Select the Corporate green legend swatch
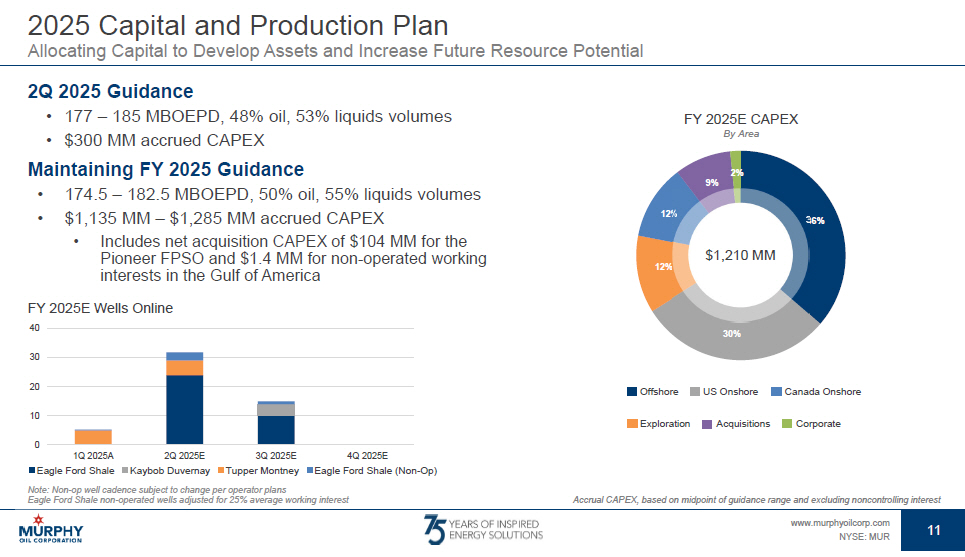965x557 pixels. coord(787,424)
